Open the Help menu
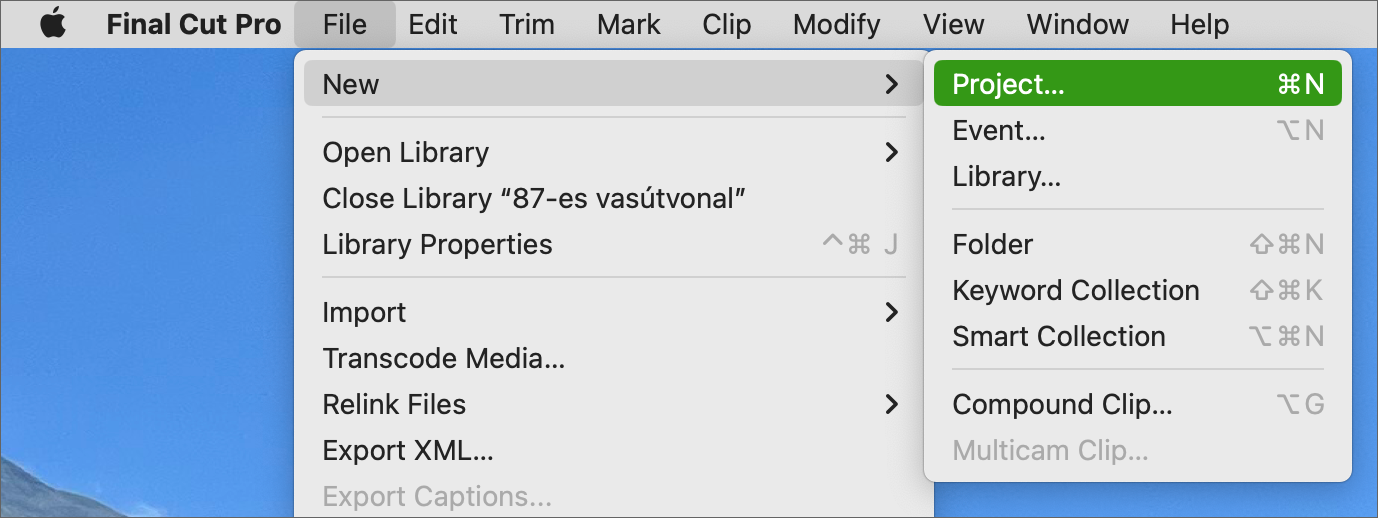The width and height of the screenshot is (1378, 518). pyautogui.click(x=1200, y=24)
